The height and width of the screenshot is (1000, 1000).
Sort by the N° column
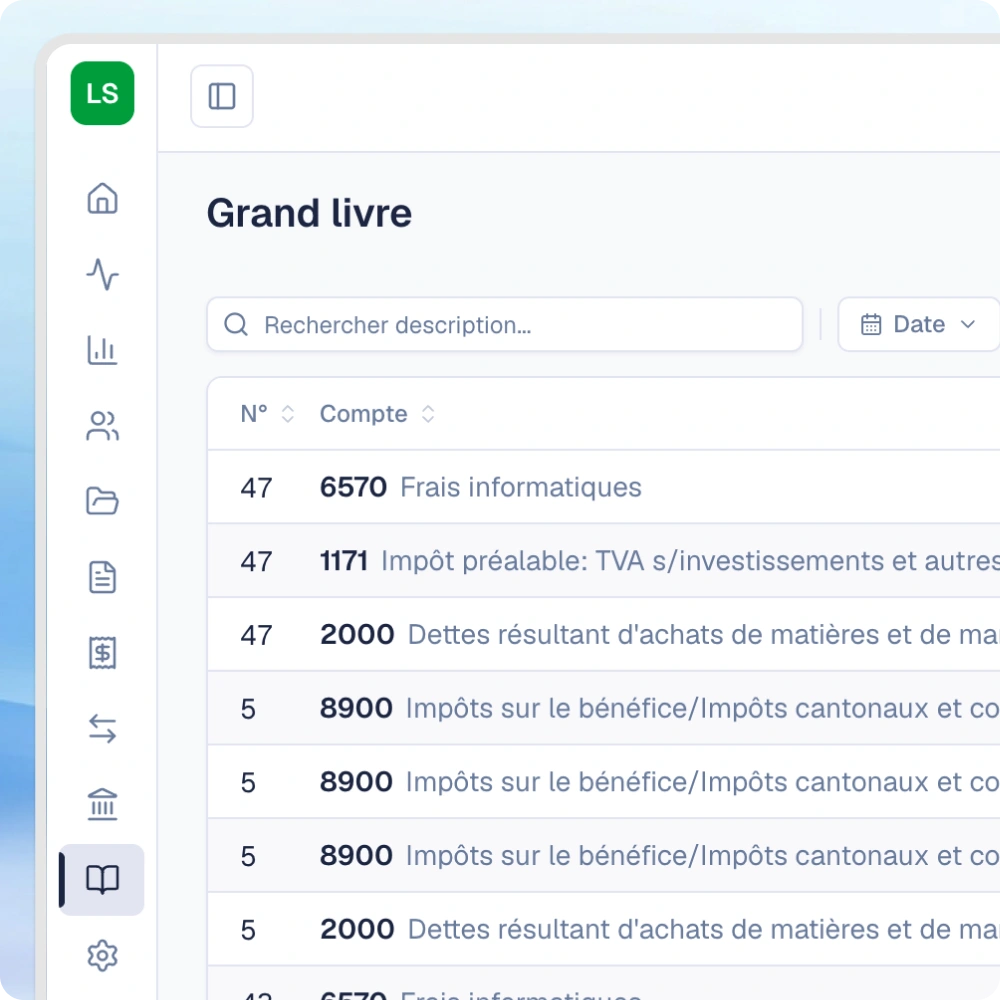(267, 414)
